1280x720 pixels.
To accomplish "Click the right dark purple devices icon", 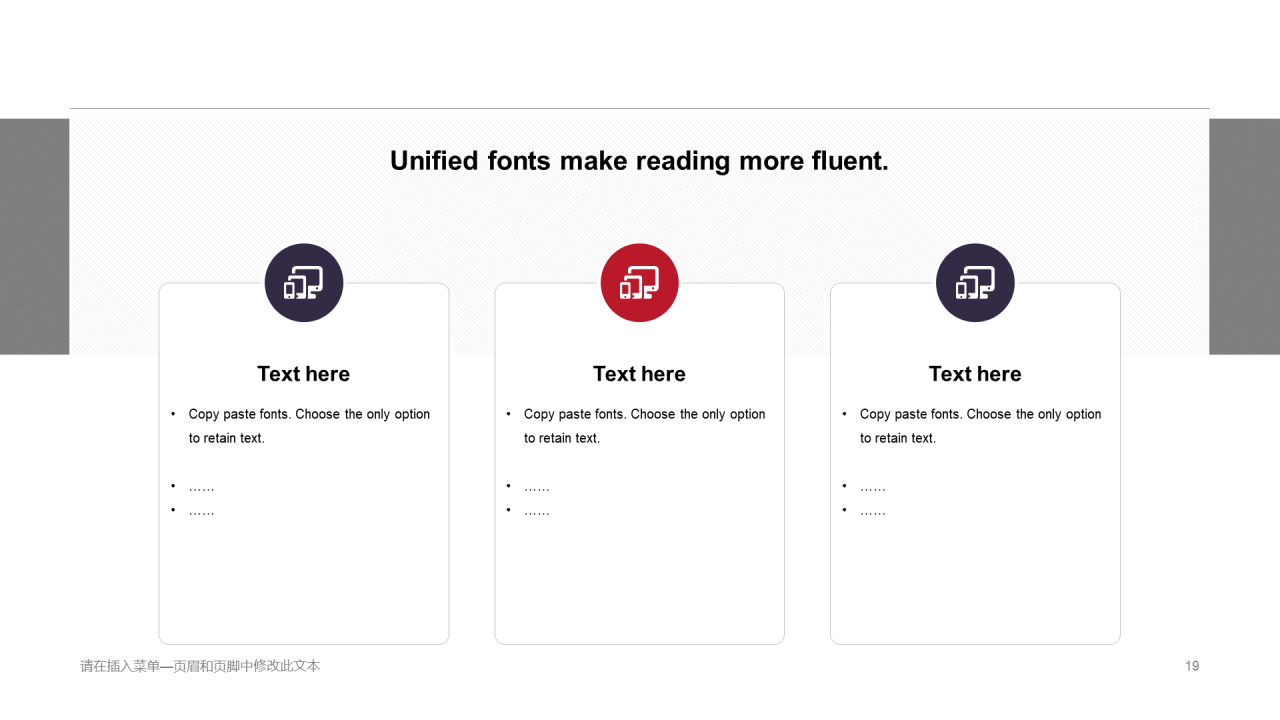I will (975, 283).
